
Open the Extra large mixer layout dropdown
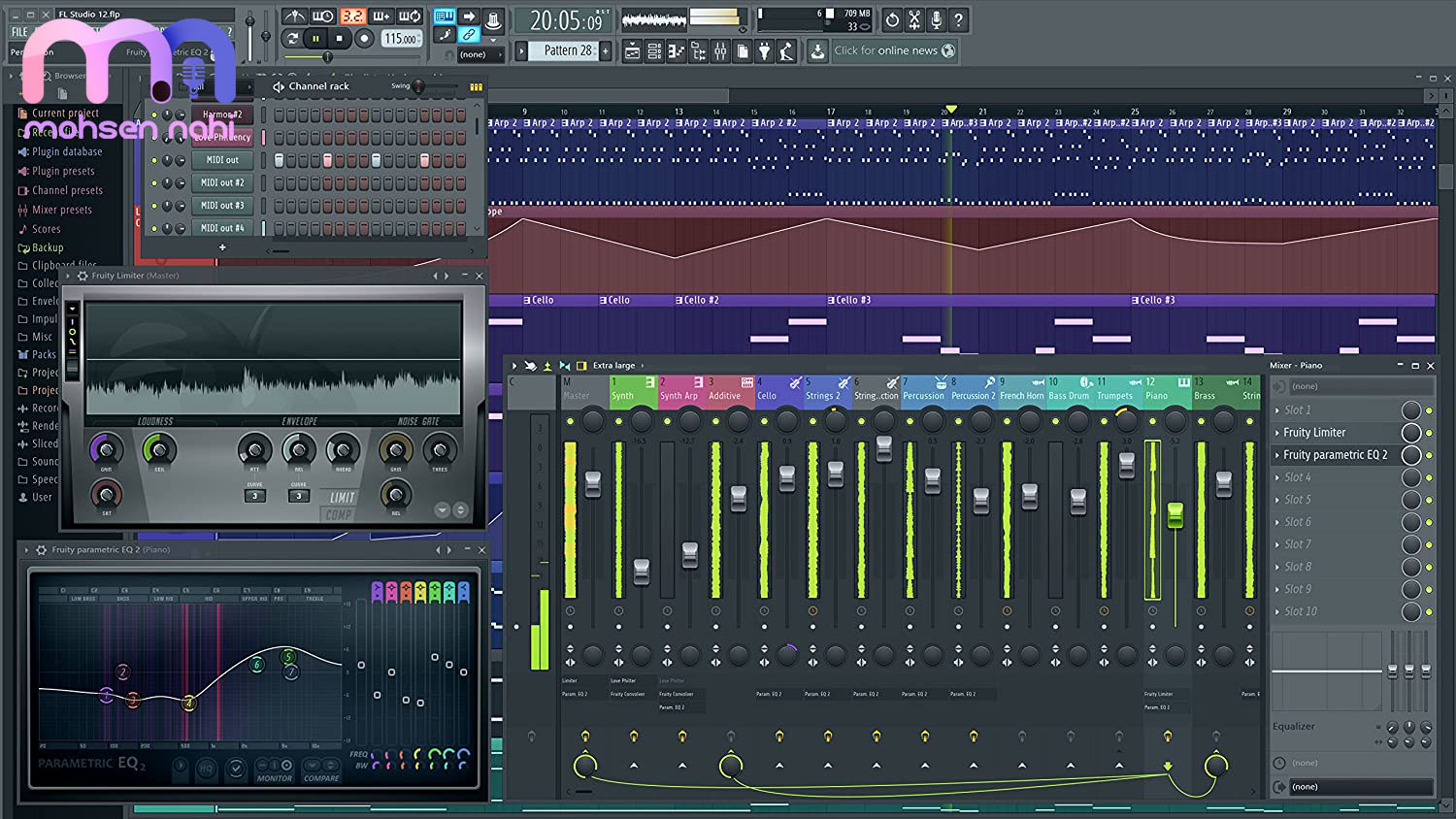click(619, 366)
